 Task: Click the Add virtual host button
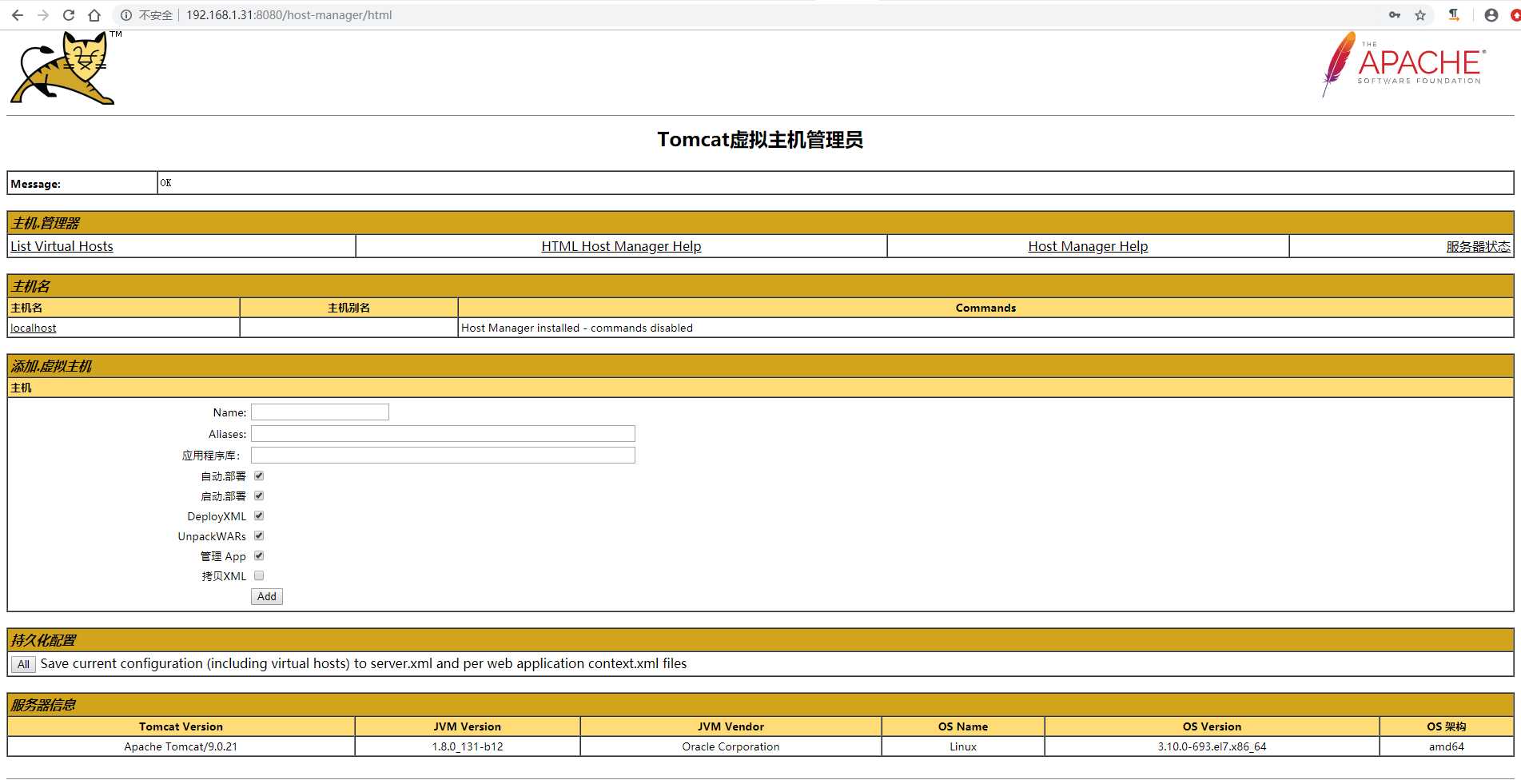[267, 596]
